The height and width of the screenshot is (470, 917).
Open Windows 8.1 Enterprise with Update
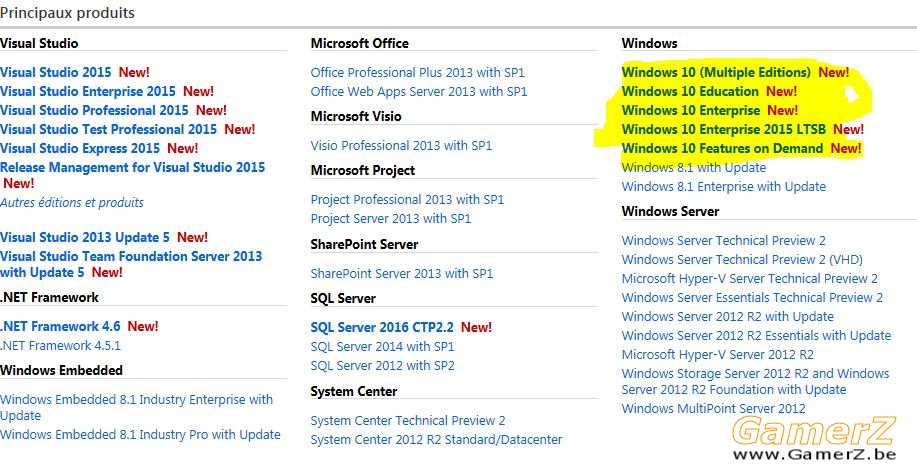(x=724, y=186)
